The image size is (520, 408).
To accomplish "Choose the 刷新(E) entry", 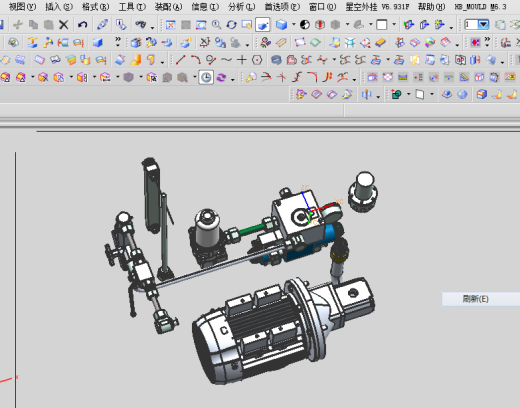I will (x=475, y=299).
